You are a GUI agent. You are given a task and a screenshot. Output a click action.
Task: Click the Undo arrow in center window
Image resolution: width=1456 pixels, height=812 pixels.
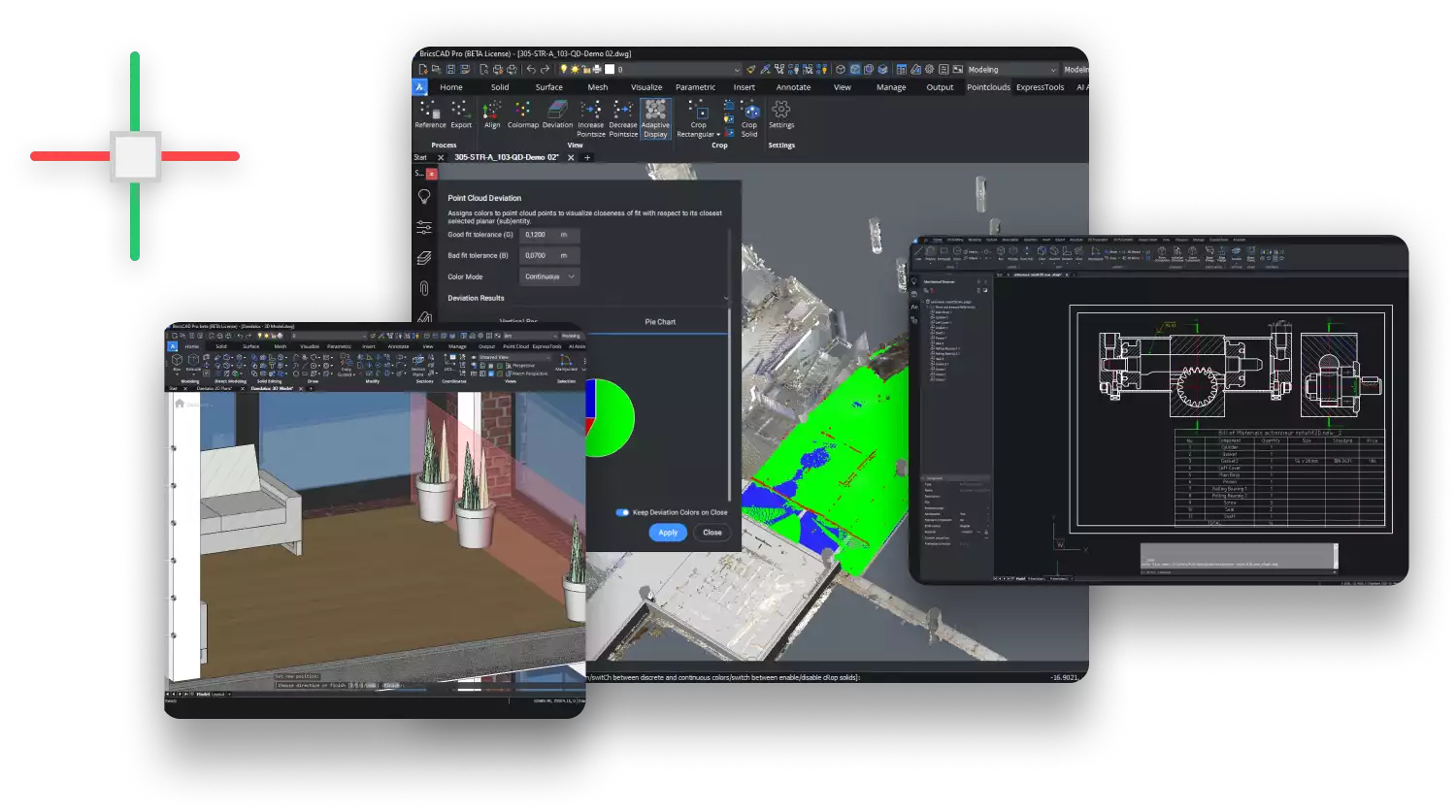point(531,70)
